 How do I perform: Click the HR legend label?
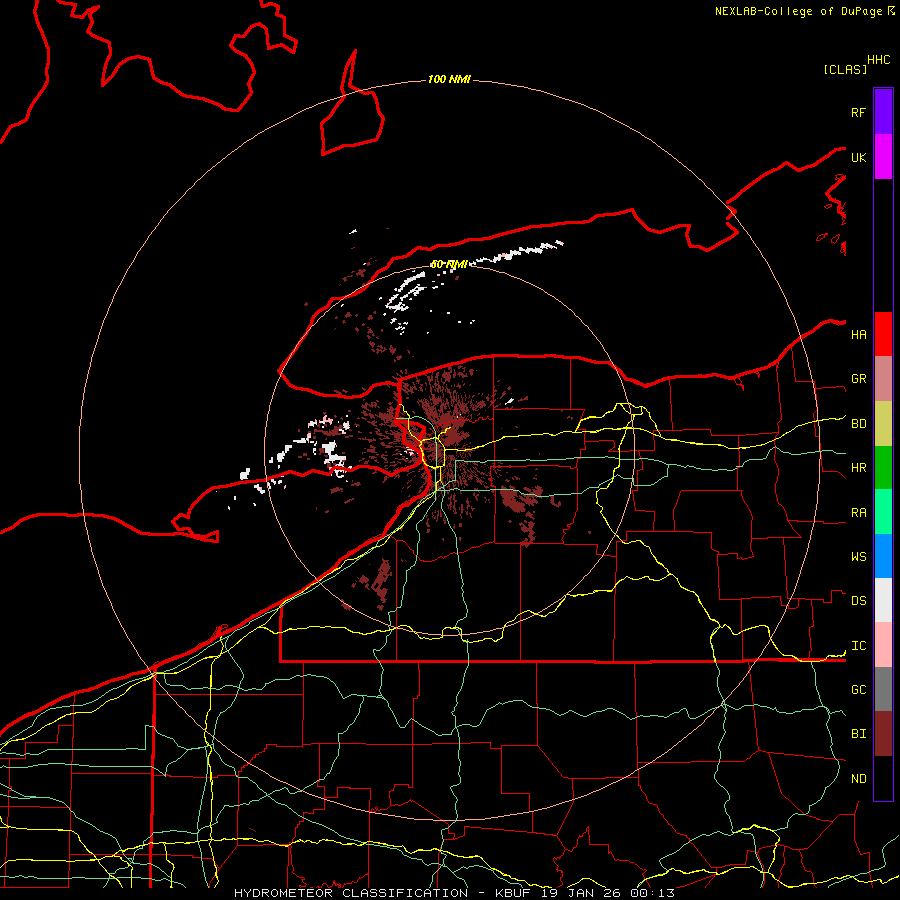(x=859, y=468)
